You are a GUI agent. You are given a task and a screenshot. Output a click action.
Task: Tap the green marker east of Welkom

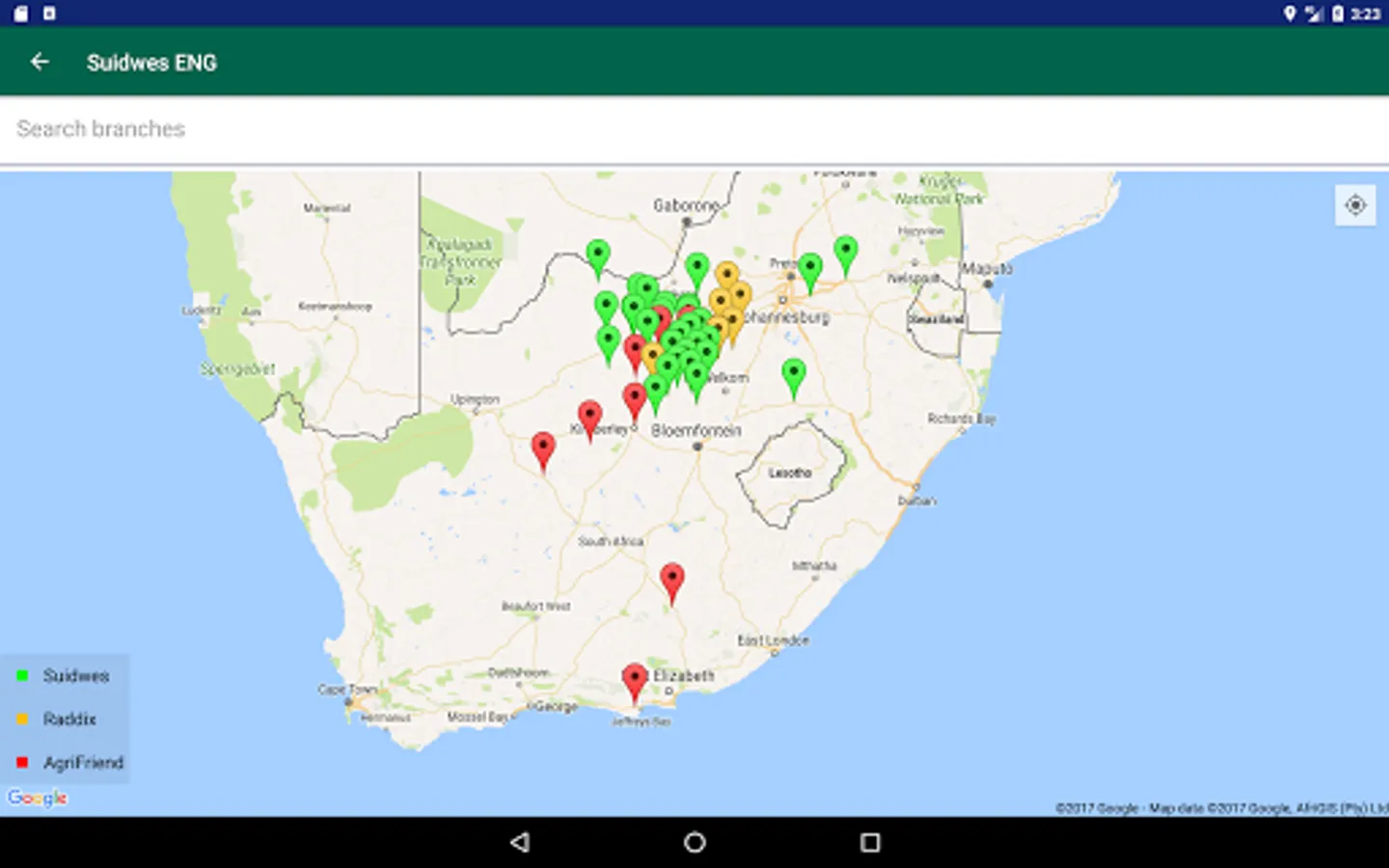click(794, 378)
